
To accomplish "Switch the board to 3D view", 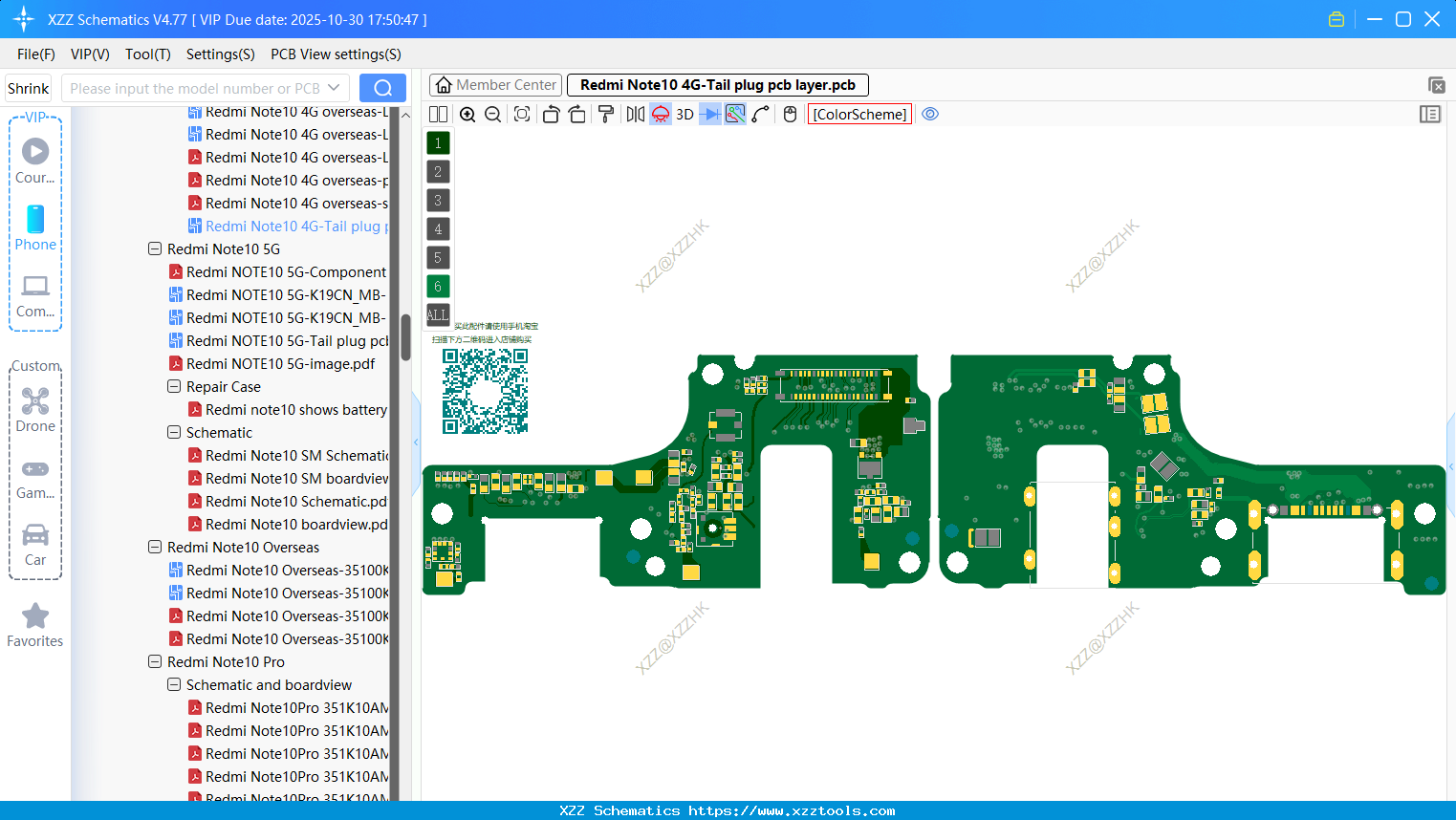I will [x=684, y=114].
